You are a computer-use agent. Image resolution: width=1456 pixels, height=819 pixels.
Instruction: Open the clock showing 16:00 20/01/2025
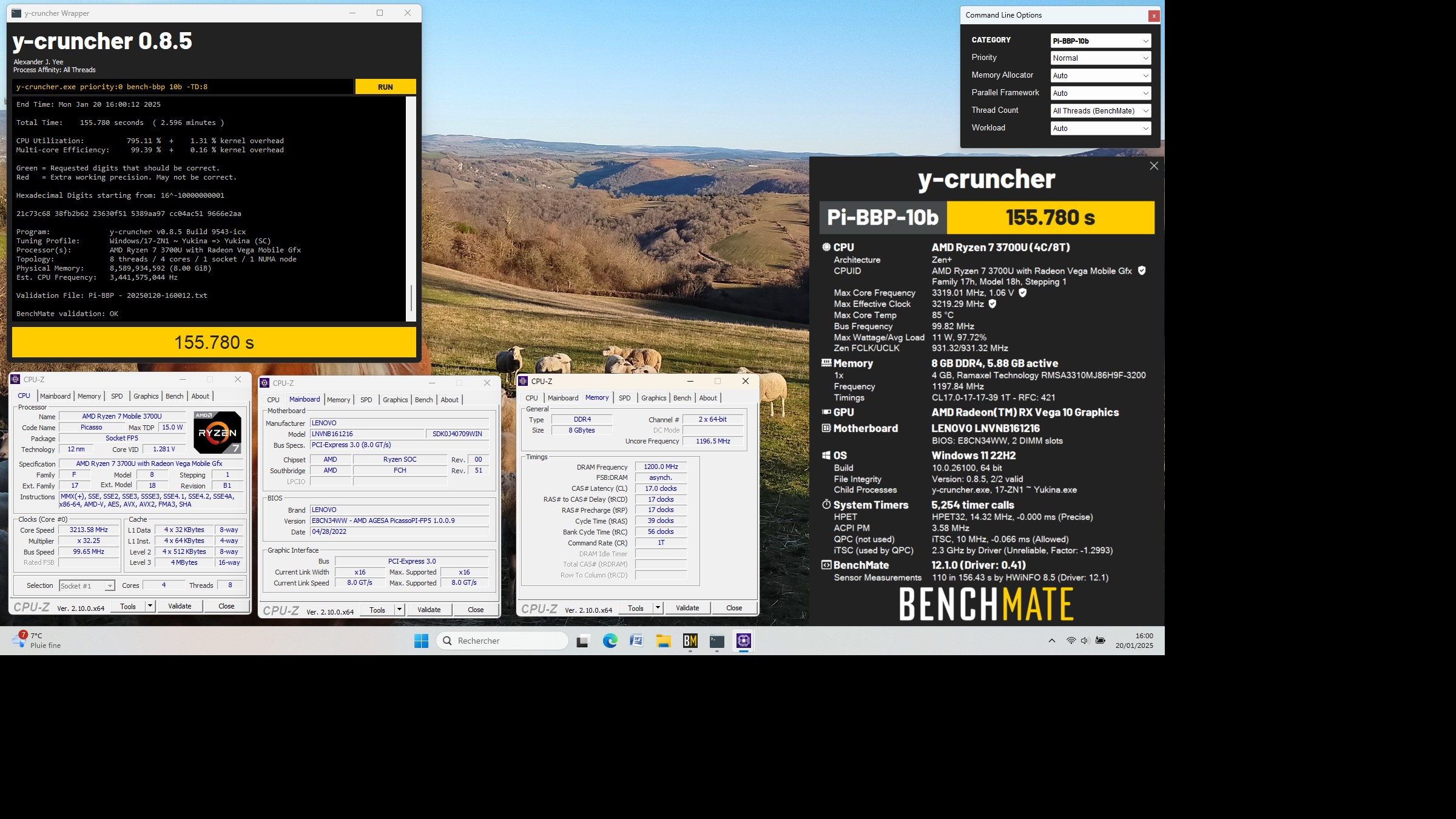1134,641
